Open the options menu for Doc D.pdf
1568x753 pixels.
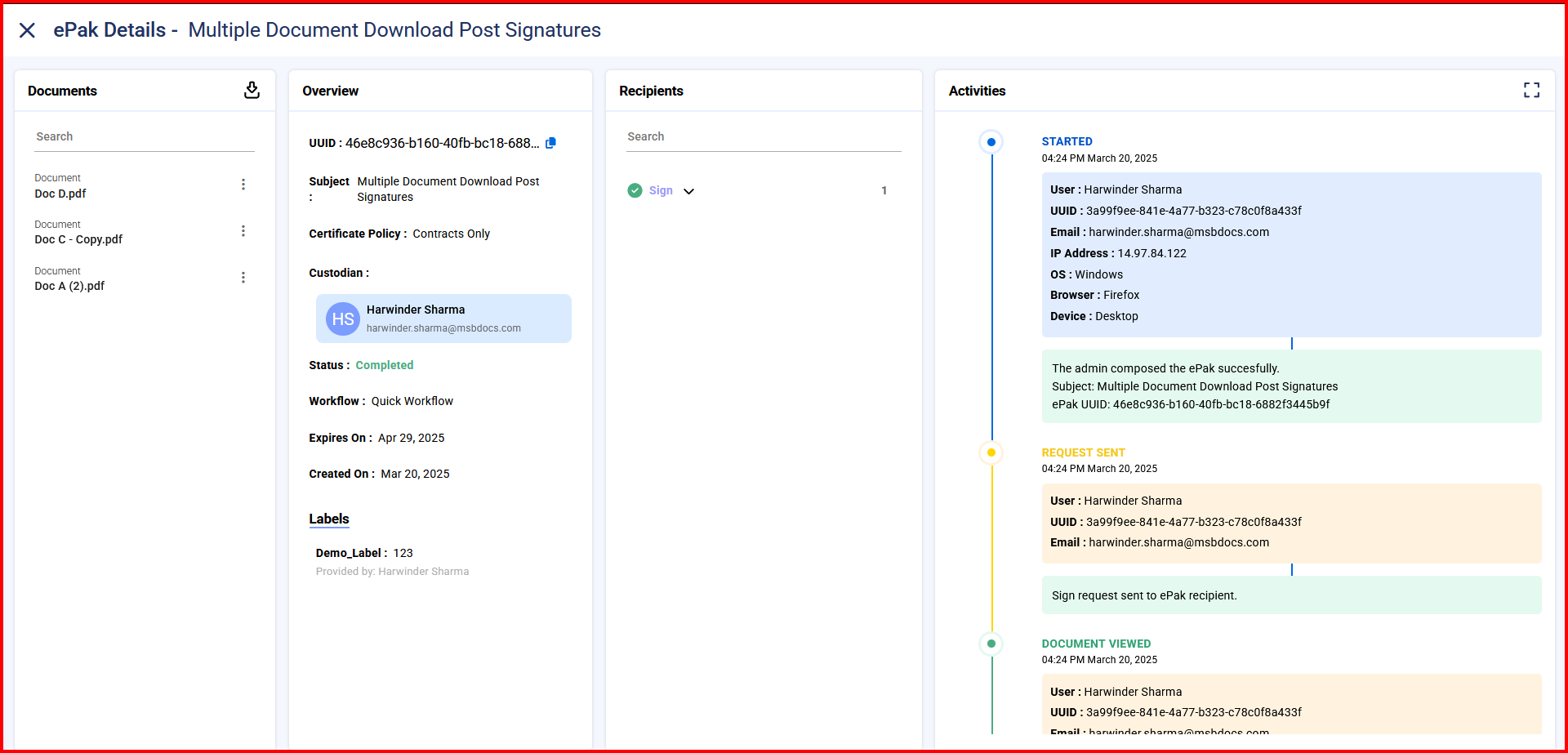tap(243, 185)
